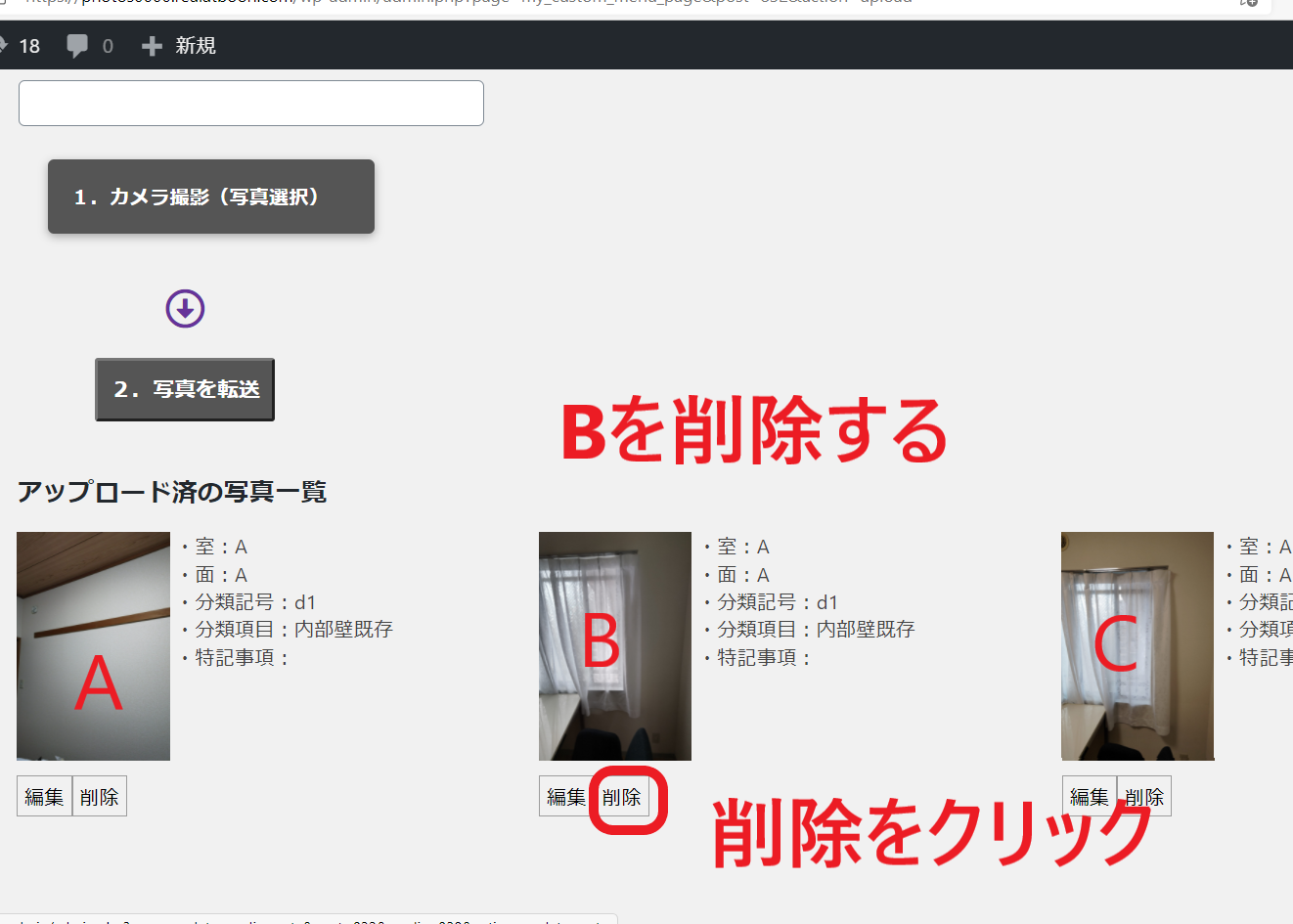Screen dimensions: 1293x924
Task: Click 削除 under photo C
Action: (1144, 797)
